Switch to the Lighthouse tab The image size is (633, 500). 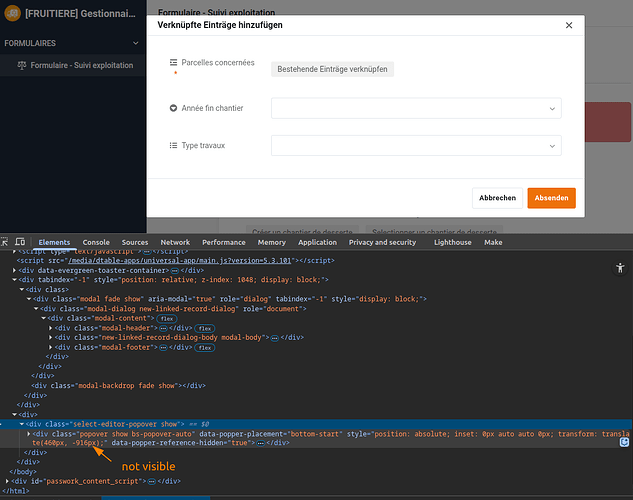pyautogui.click(x=452, y=242)
